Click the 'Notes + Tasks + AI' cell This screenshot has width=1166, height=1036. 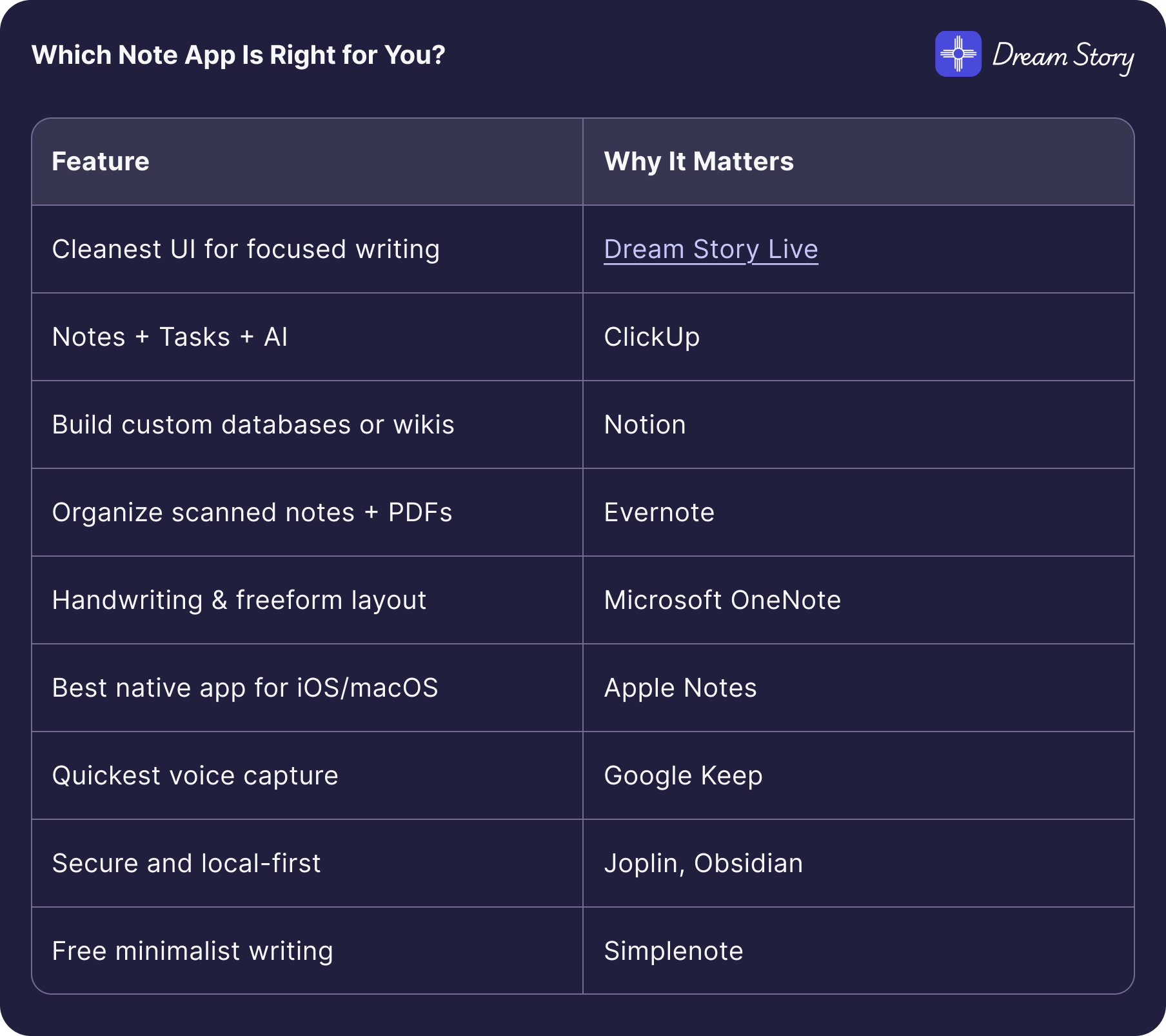click(308, 337)
